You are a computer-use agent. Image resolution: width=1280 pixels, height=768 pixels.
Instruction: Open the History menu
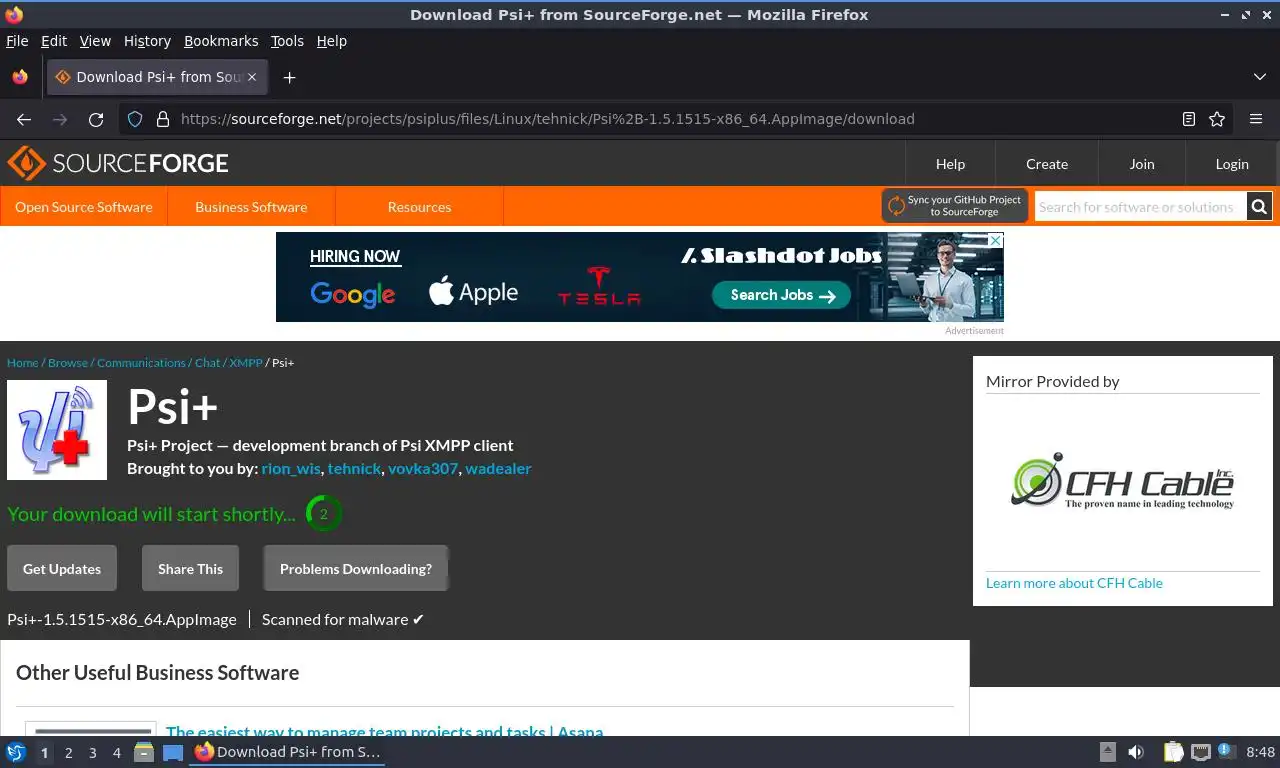click(x=147, y=41)
